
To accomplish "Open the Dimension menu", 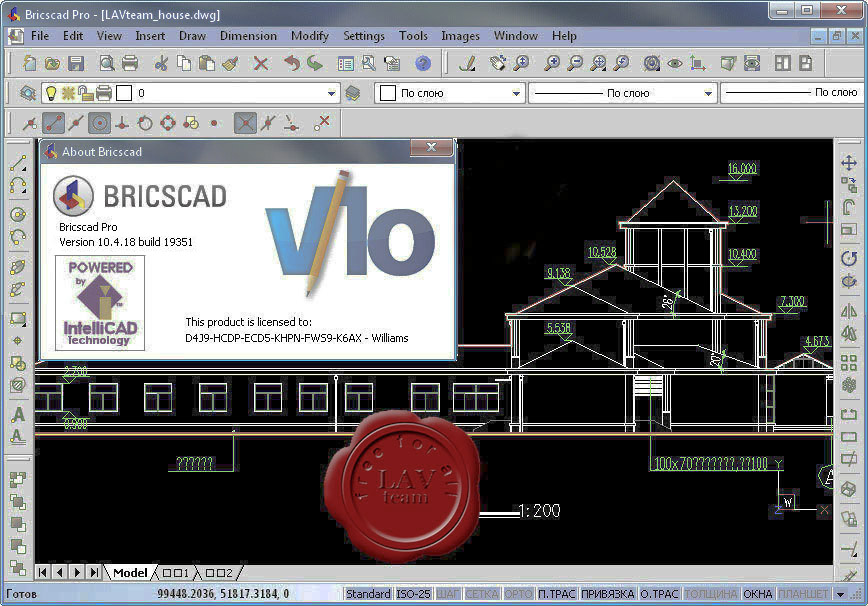I will 248,36.
